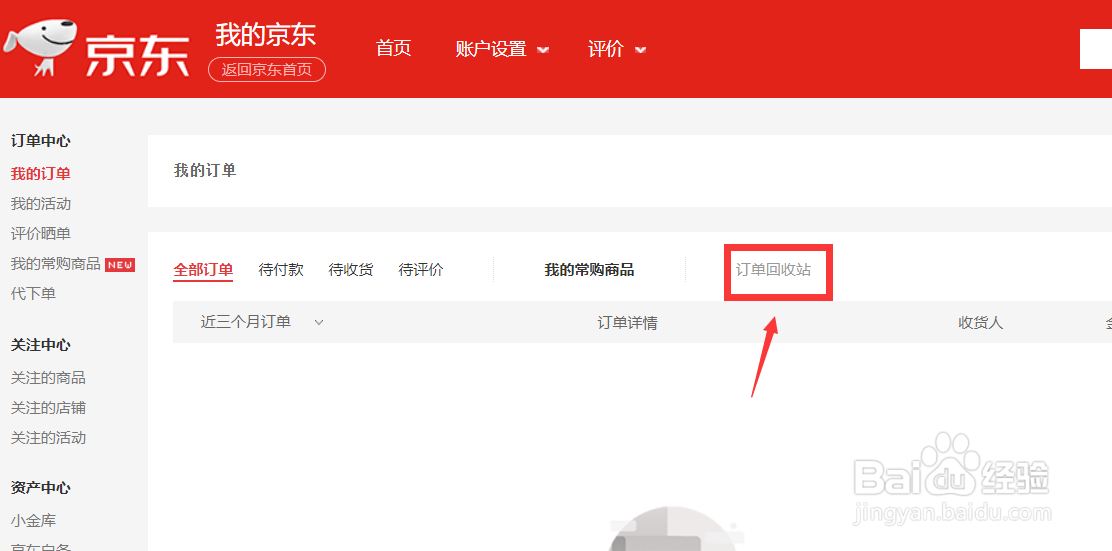The width and height of the screenshot is (1112, 551).
Task: Open 我的订单 in the sidebar
Action: pos(40,174)
